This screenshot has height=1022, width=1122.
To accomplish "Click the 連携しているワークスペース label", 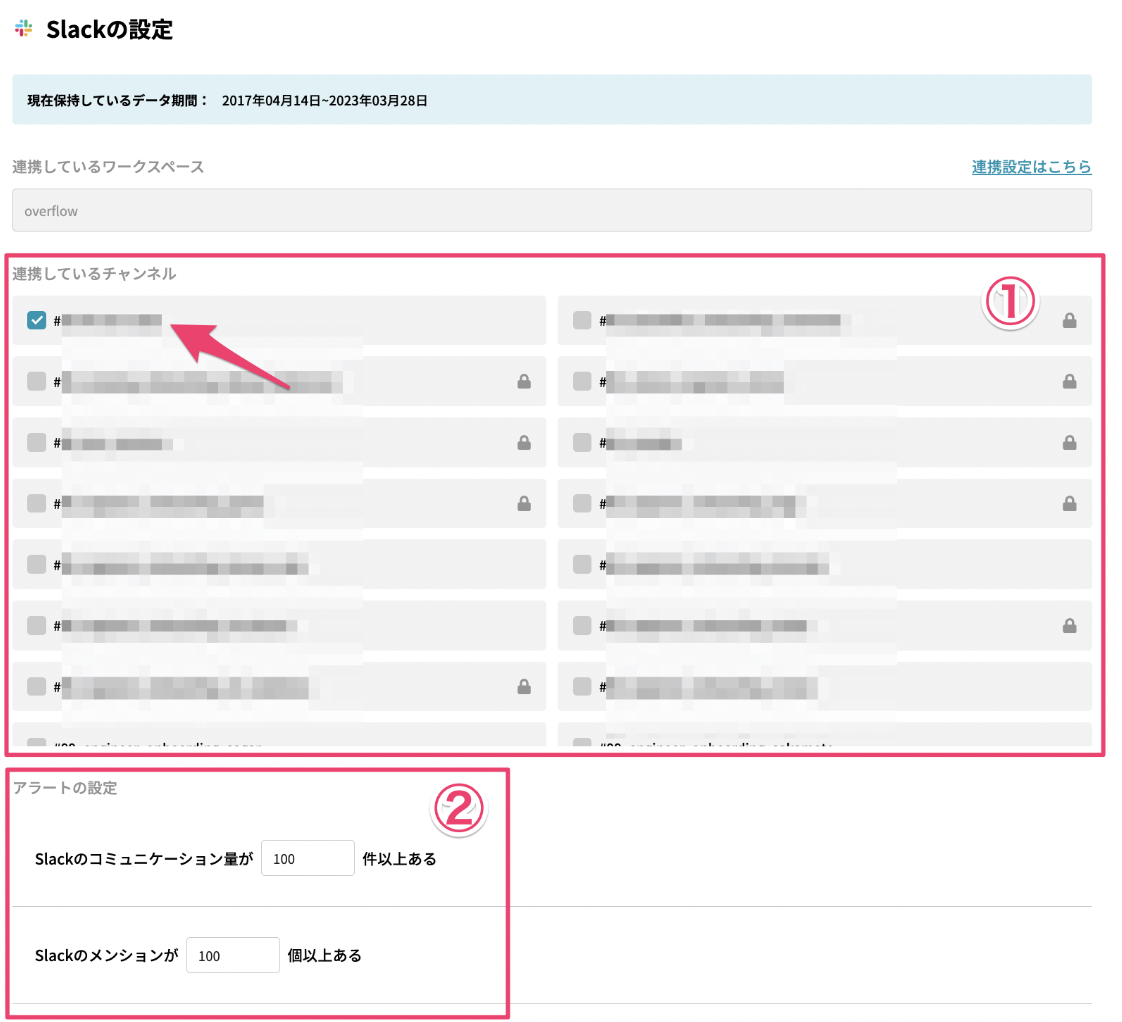I will pyautogui.click(x=108, y=167).
